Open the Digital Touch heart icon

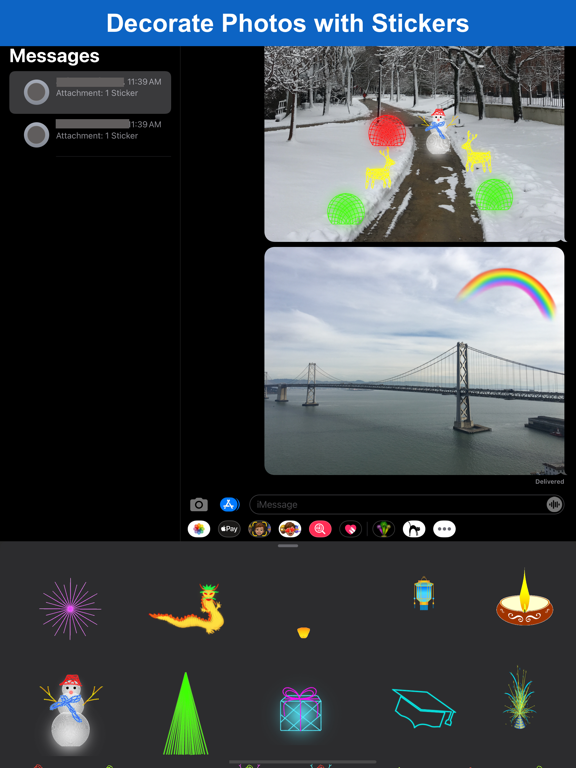point(351,529)
